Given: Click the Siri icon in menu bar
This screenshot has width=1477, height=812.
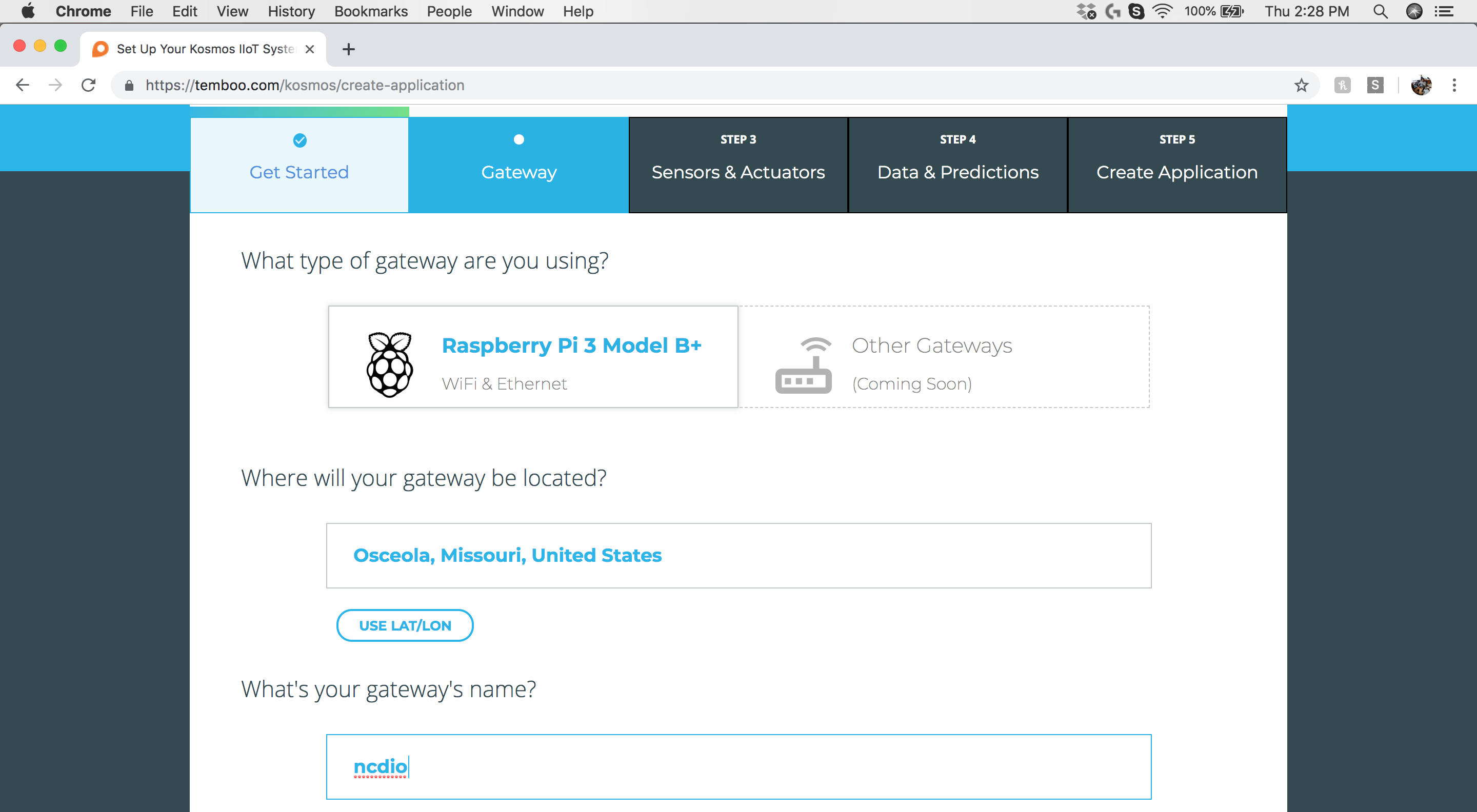Looking at the screenshot, I should [x=1414, y=11].
